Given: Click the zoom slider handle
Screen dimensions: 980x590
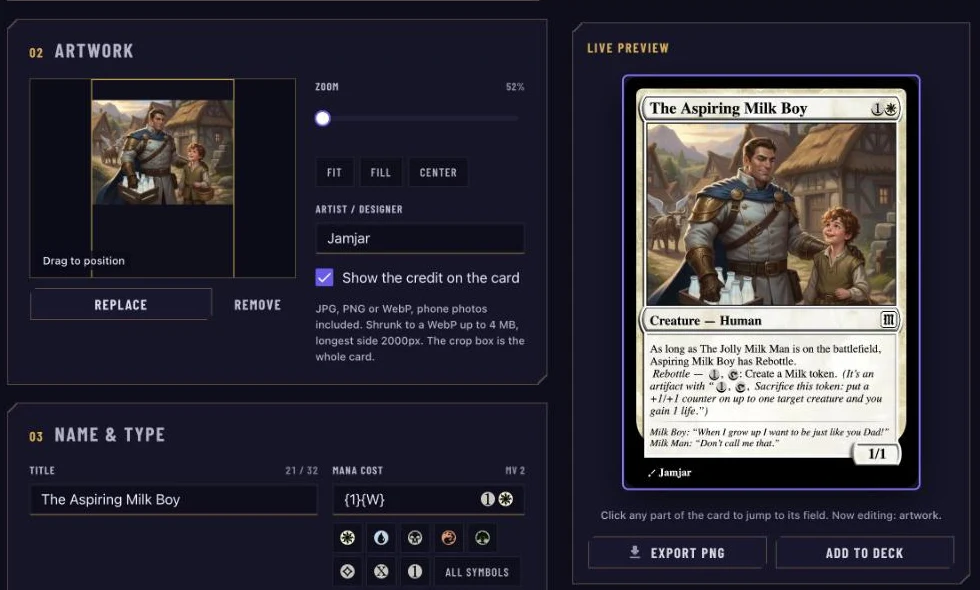Looking at the screenshot, I should 322,118.
